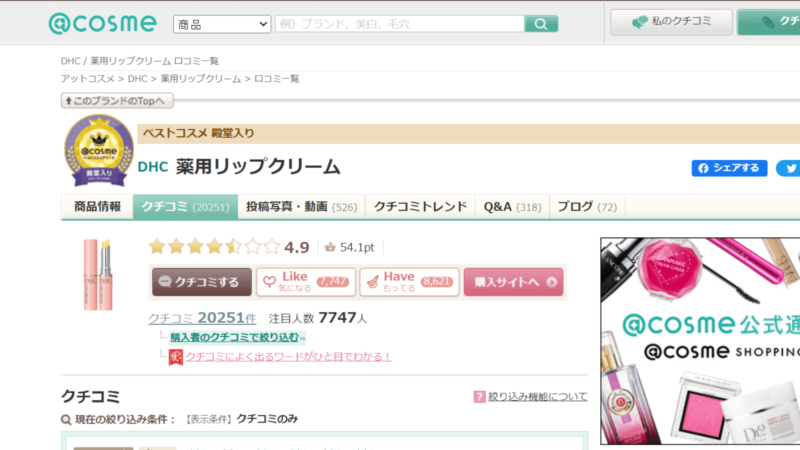The image size is (800, 450).
Task: Focus the brand search input field
Action: point(399,24)
